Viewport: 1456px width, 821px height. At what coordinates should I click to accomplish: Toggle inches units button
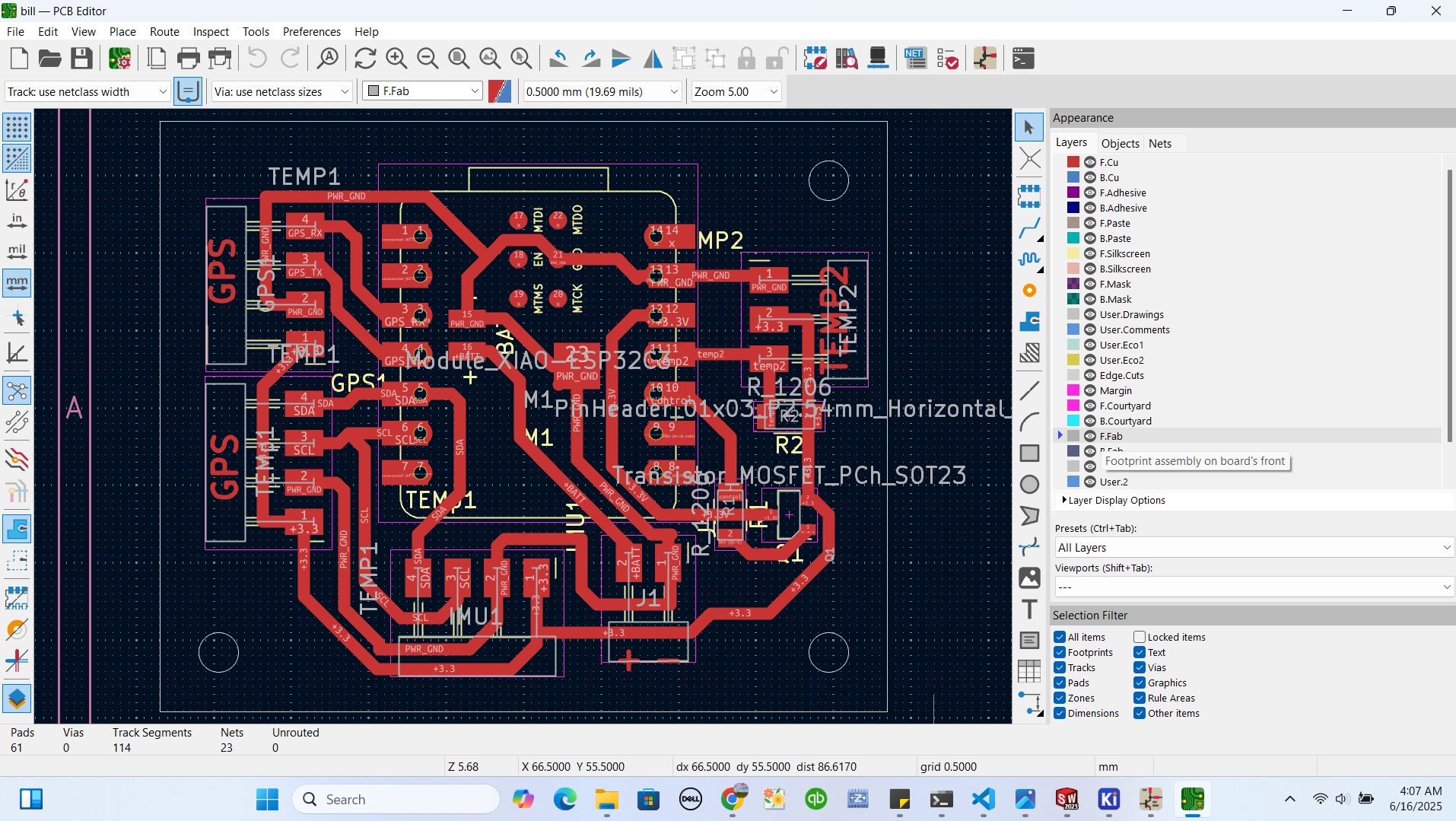(x=17, y=221)
